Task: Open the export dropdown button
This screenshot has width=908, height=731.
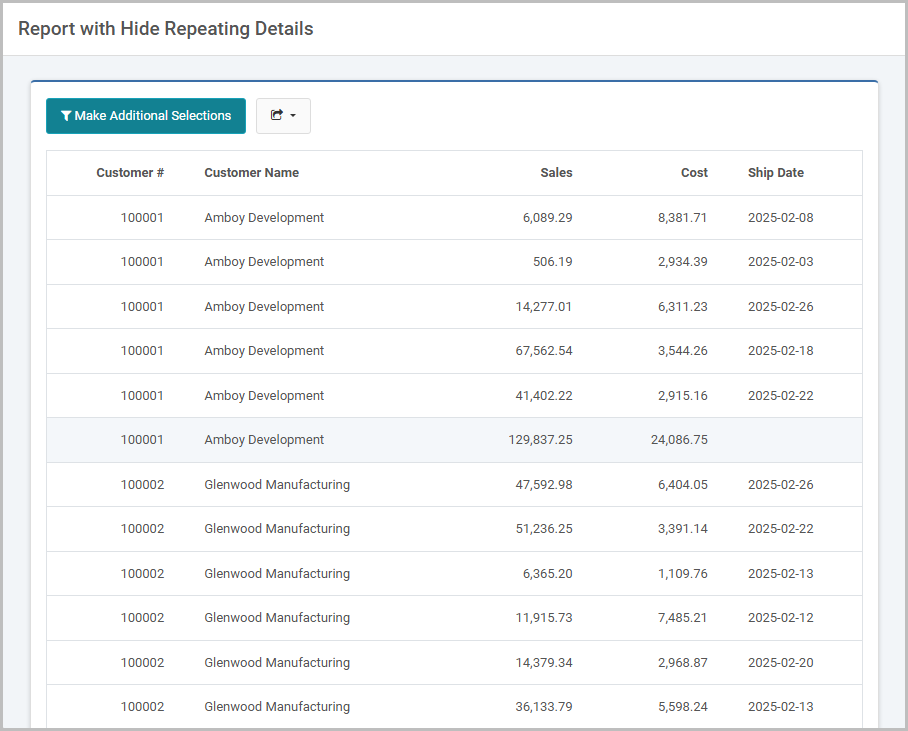Action: click(x=283, y=116)
